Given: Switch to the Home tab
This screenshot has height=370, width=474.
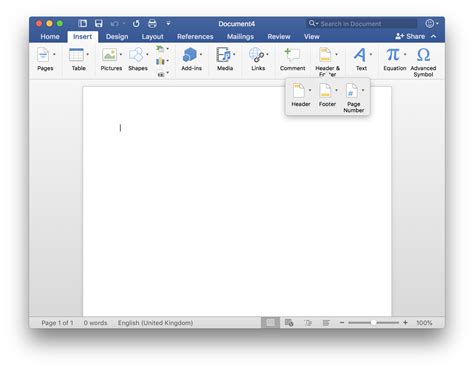Looking at the screenshot, I should pyautogui.click(x=50, y=37).
